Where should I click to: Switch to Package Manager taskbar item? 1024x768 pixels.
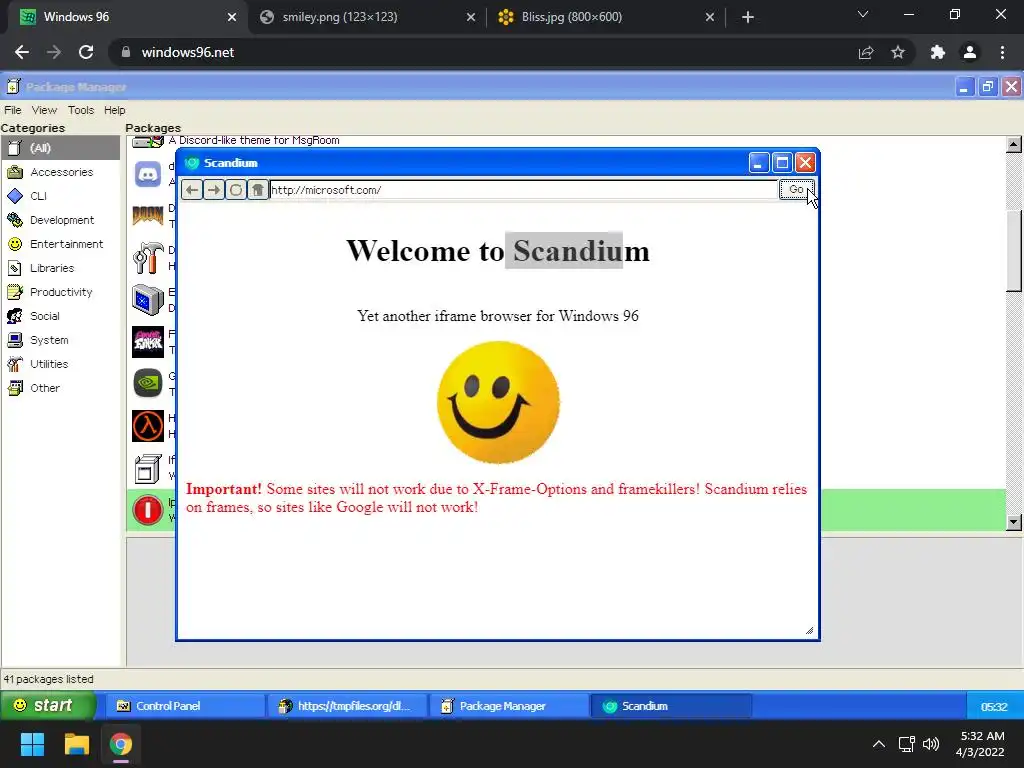(509, 706)
